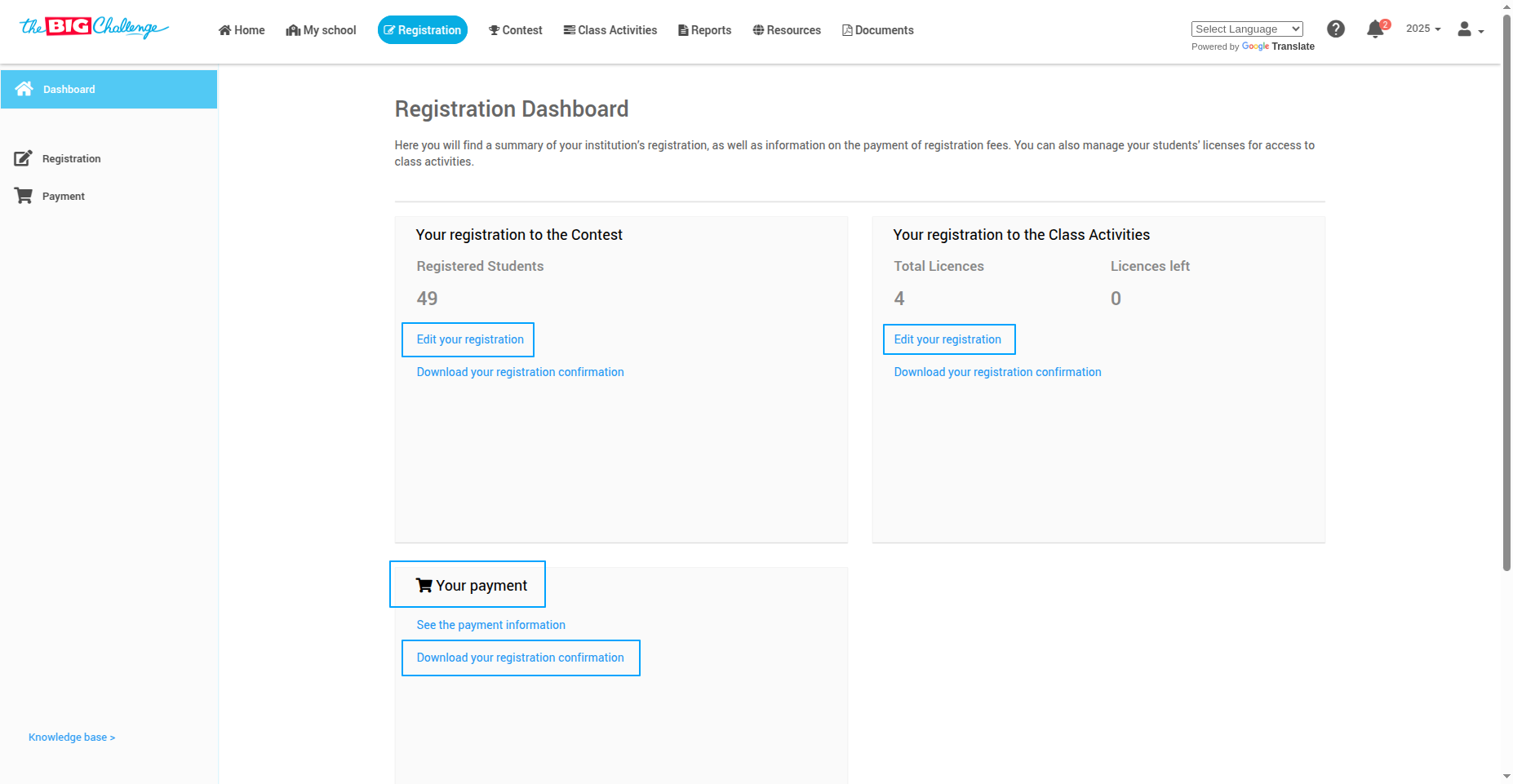Open the Reports menu item
Viewport: 1513px width, 784px height.
(x=705, y=30)
